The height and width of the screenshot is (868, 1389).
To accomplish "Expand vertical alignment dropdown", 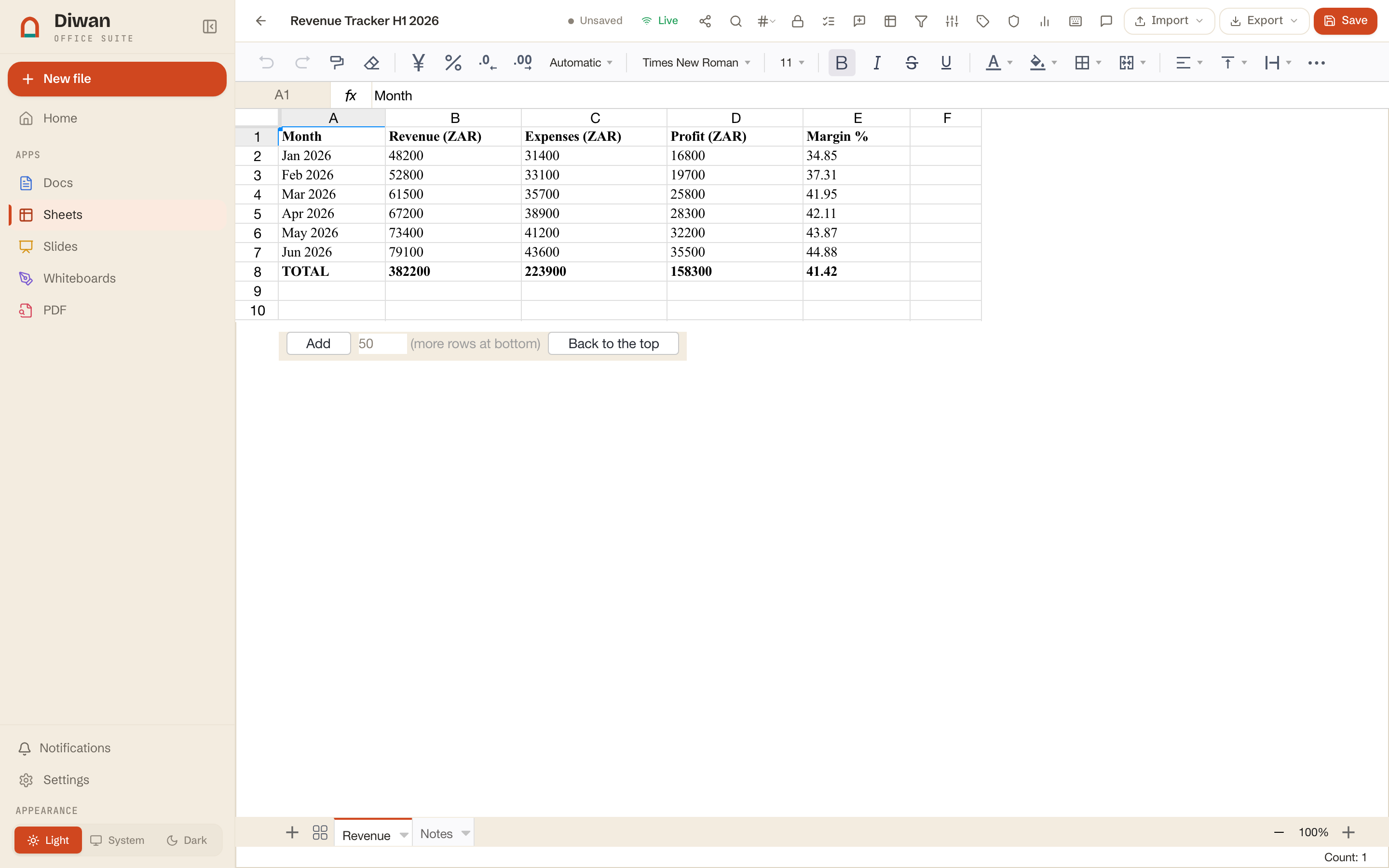I will pos(1244,63).
